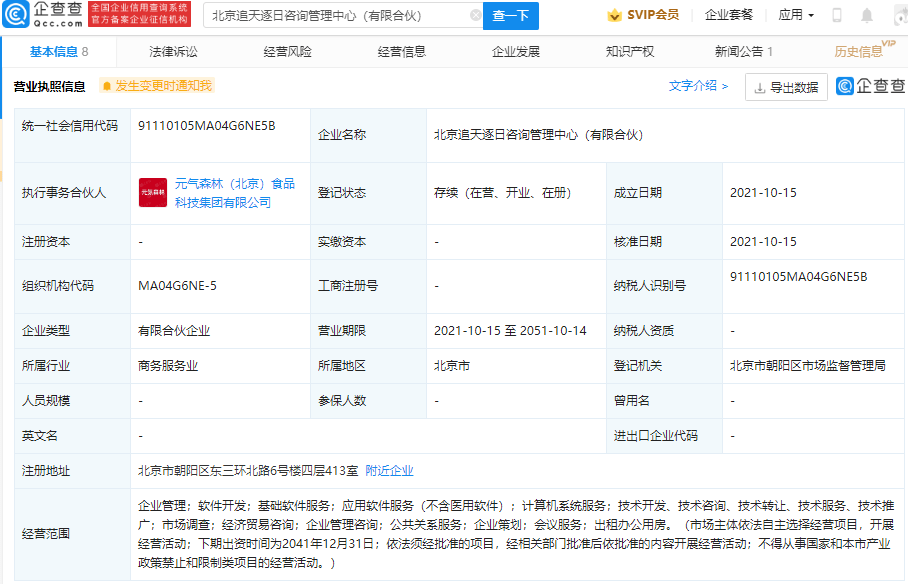The width and height of the screenshot is (908, 584).
Task: Click the Qcc.com logo in the header
Action: pyautogui.click(x=44, y=14)
